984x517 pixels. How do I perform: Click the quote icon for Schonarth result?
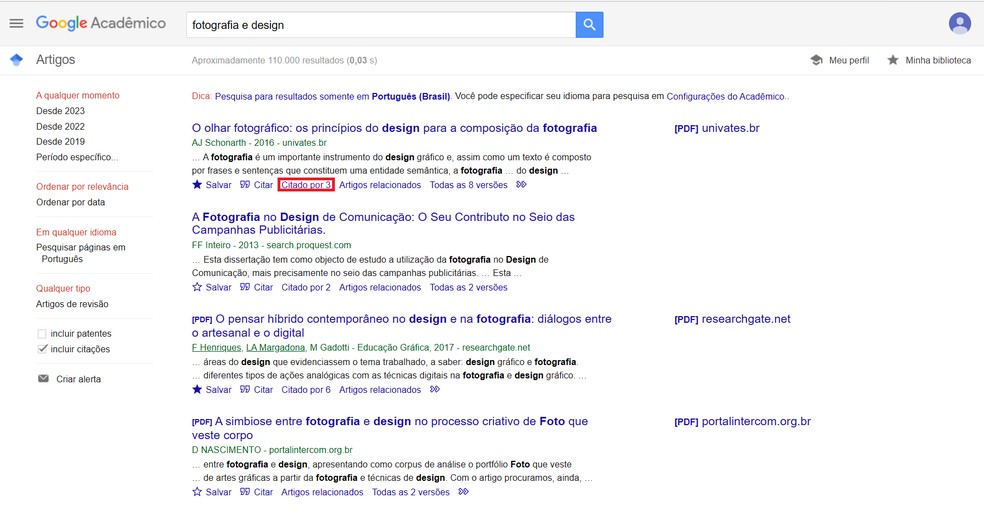(245, 184)
